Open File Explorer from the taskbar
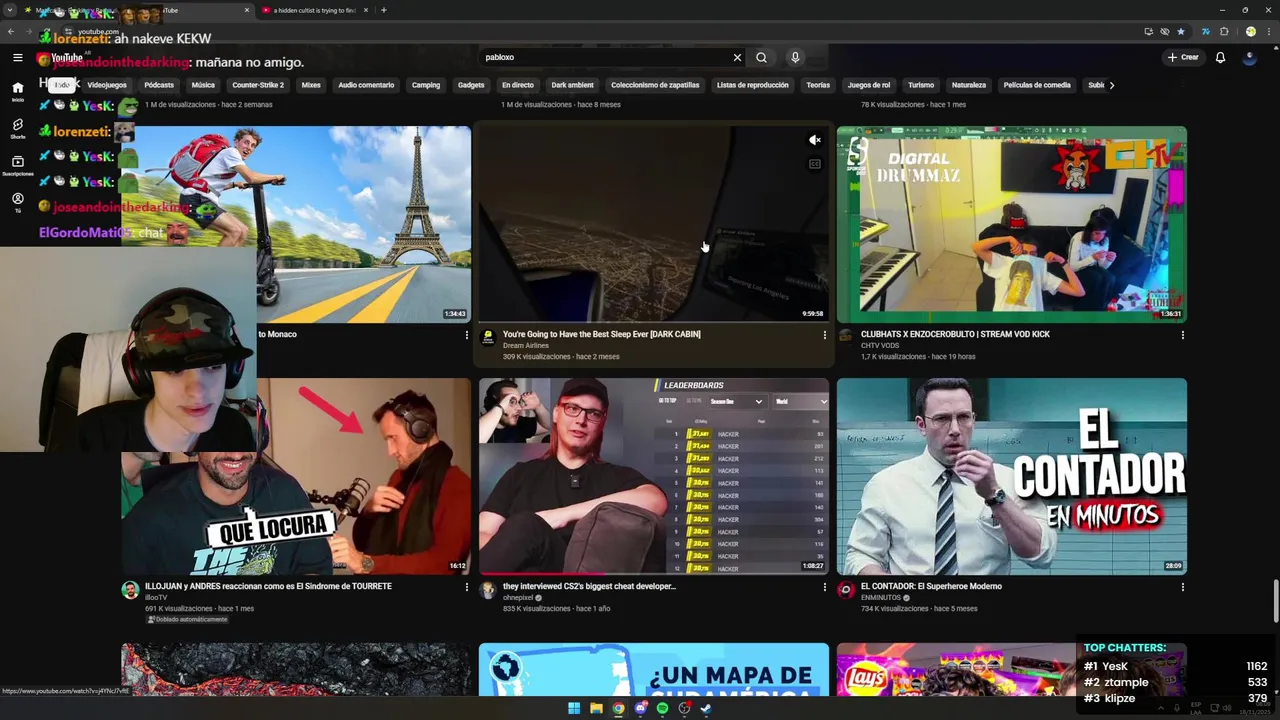The height and width of the screenshot is (720, 1280). pos(596,708)
